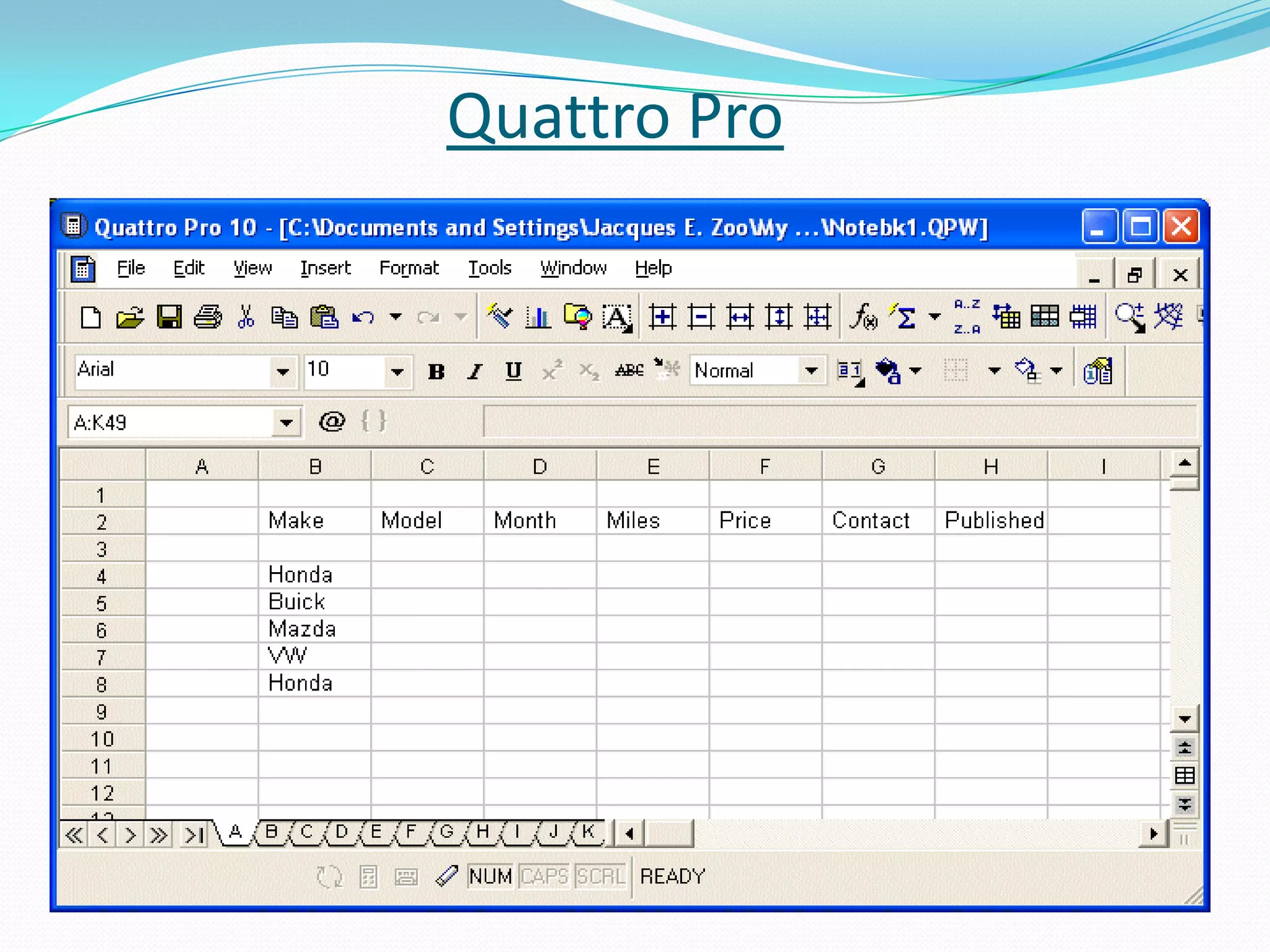This screenshot has width=1270, height=952.
Task: Click previous sheet < button
Action: coord(102,835)
